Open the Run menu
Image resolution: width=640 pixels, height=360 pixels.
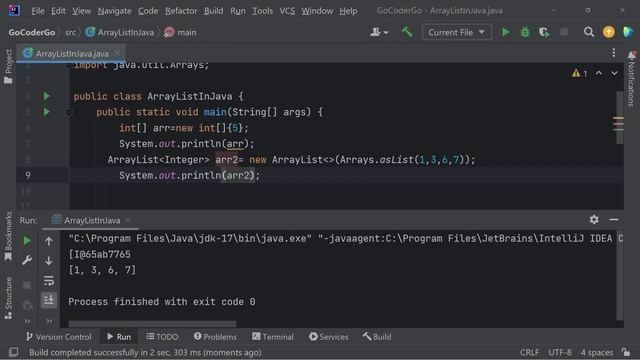[238, 11]
